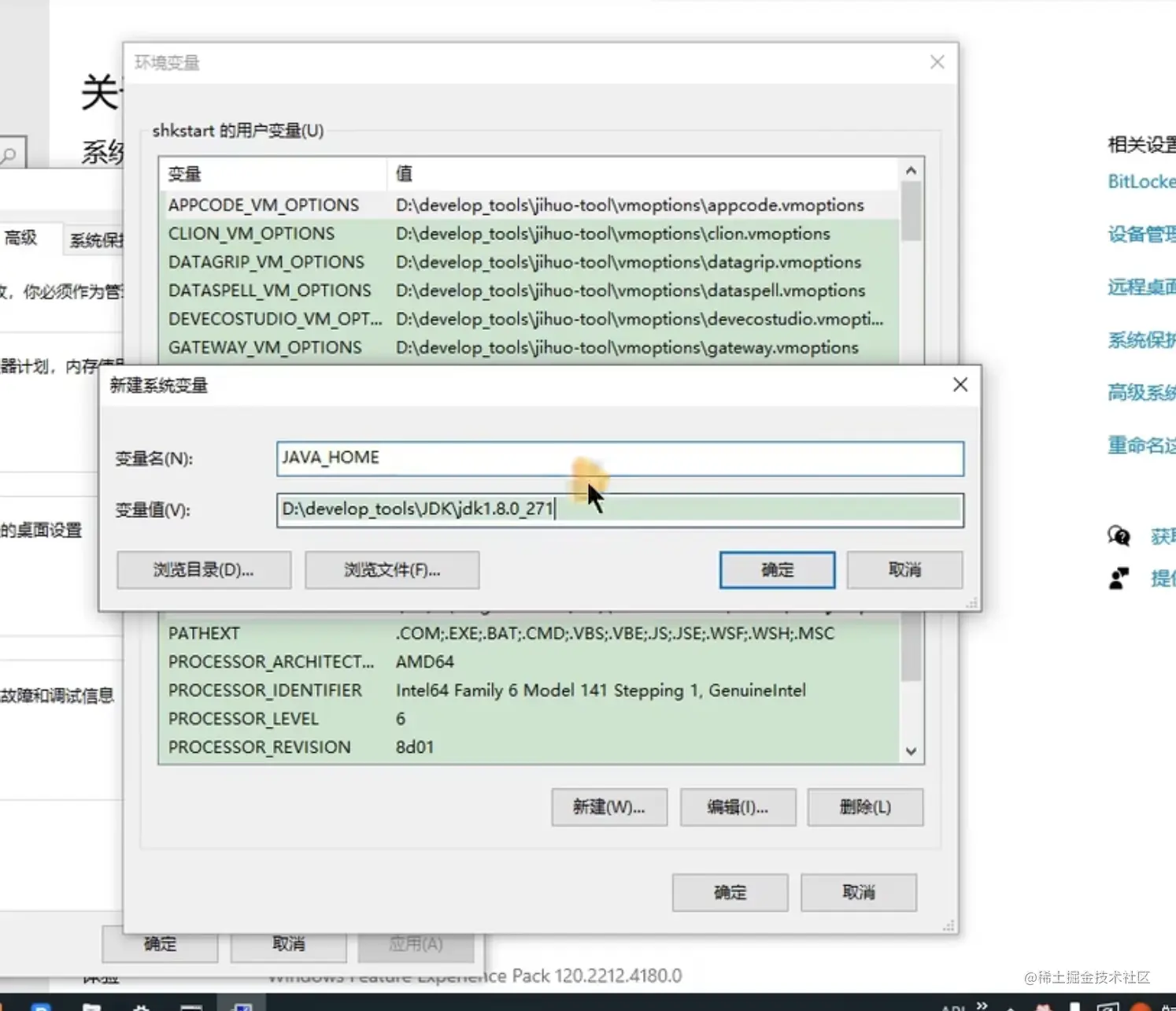1176x1011 pixels.
Task: Click the give-feedback person icon
Action: 1119,579
